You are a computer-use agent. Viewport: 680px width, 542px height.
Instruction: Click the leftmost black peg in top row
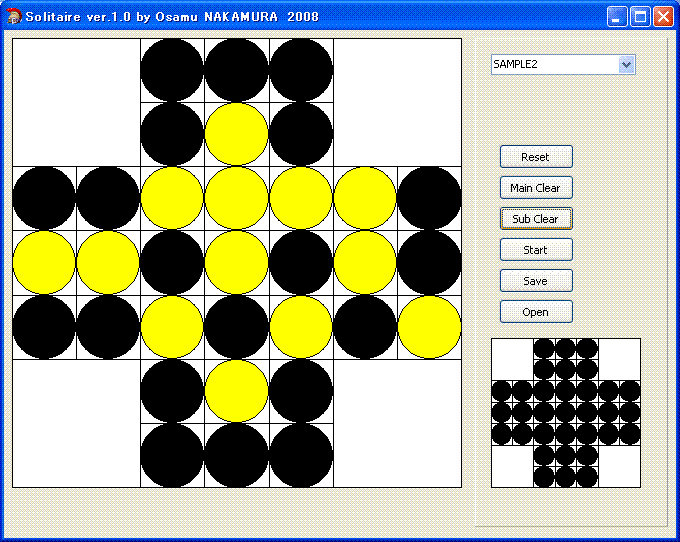(172, 70)
